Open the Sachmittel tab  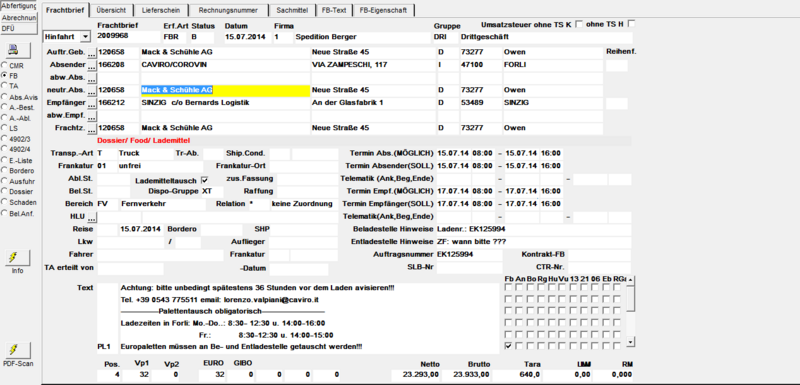[x=292, y=10]
